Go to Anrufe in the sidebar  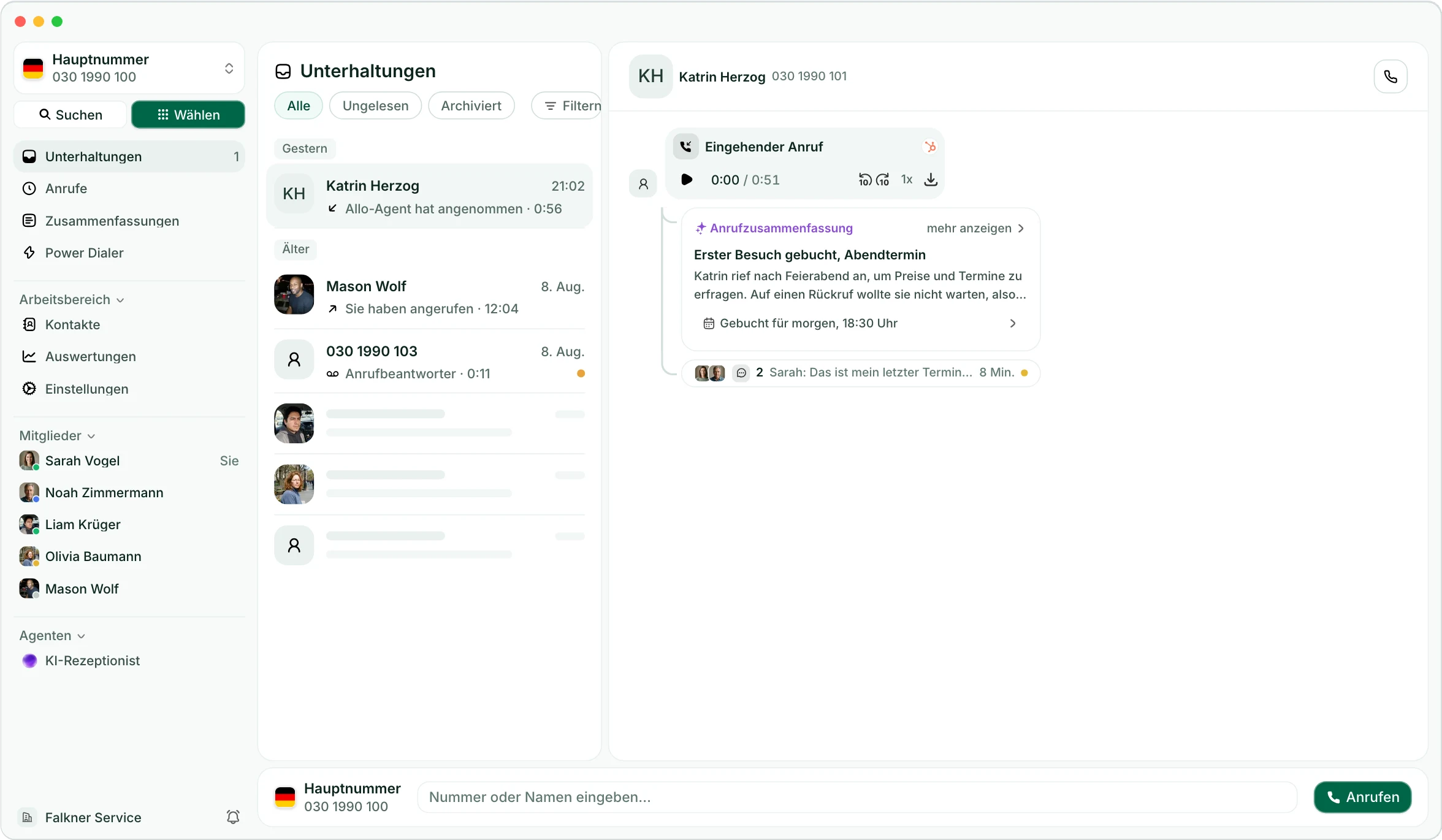pos(129,188)
